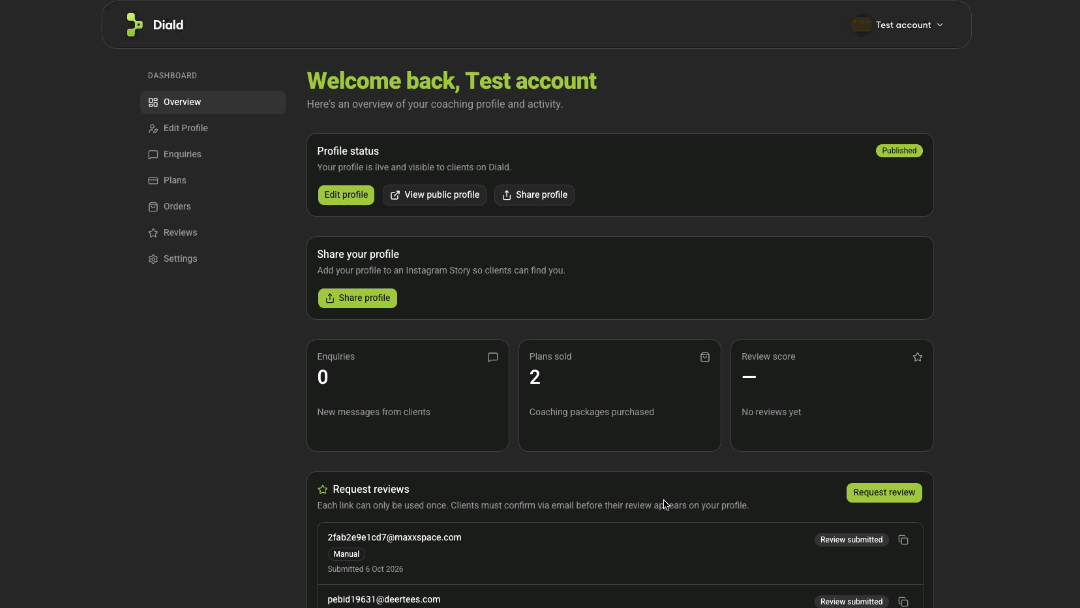This screenshot has height=608, width=1080.
Task: Click the bag icon on Plans sold card
Action: 705,357
